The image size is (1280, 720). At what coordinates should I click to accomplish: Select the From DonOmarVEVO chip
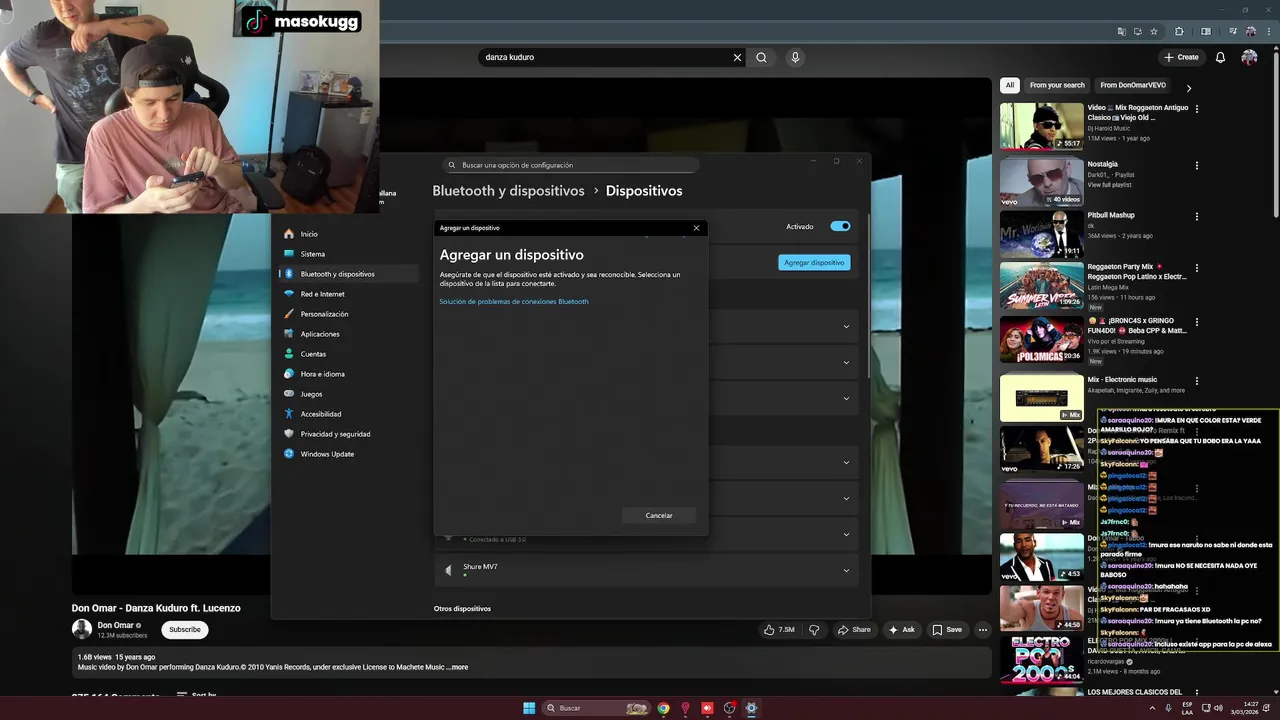tap(1133, 85)
